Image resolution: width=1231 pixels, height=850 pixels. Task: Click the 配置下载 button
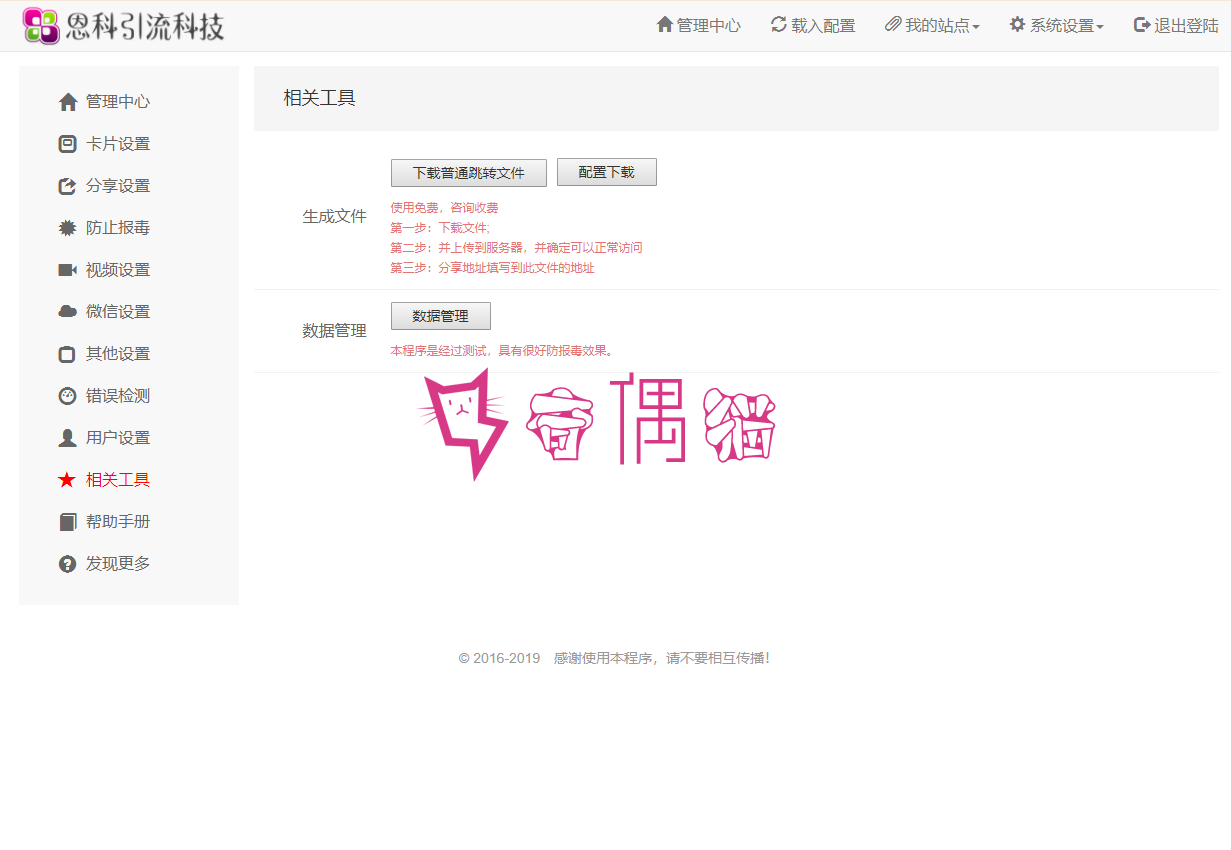coord(607,172)
